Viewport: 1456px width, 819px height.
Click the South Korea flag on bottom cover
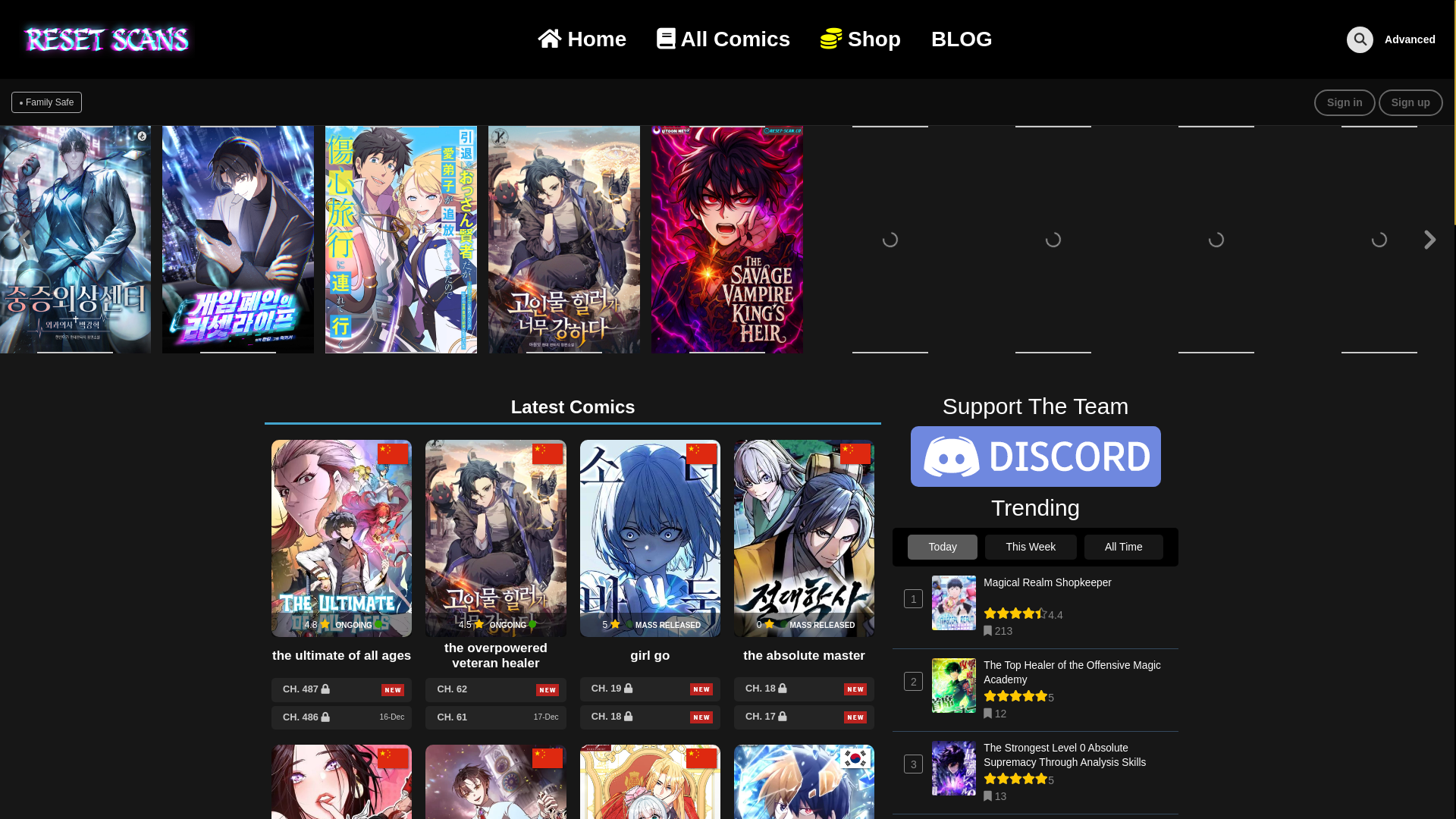tap(855, 758)
